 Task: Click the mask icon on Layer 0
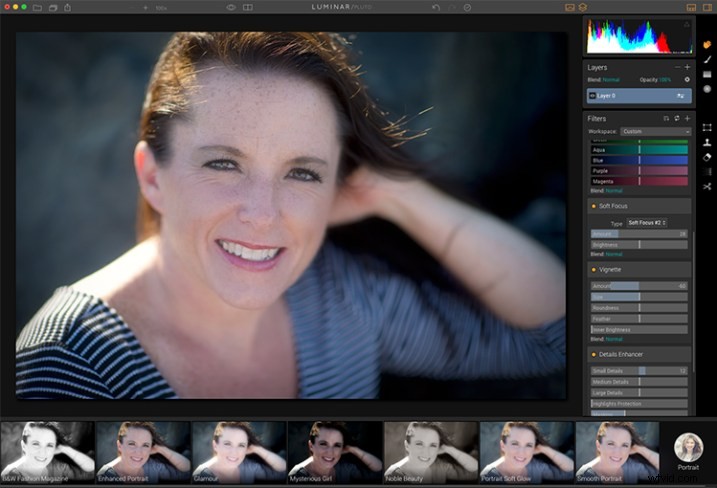(x=680, y=96)
